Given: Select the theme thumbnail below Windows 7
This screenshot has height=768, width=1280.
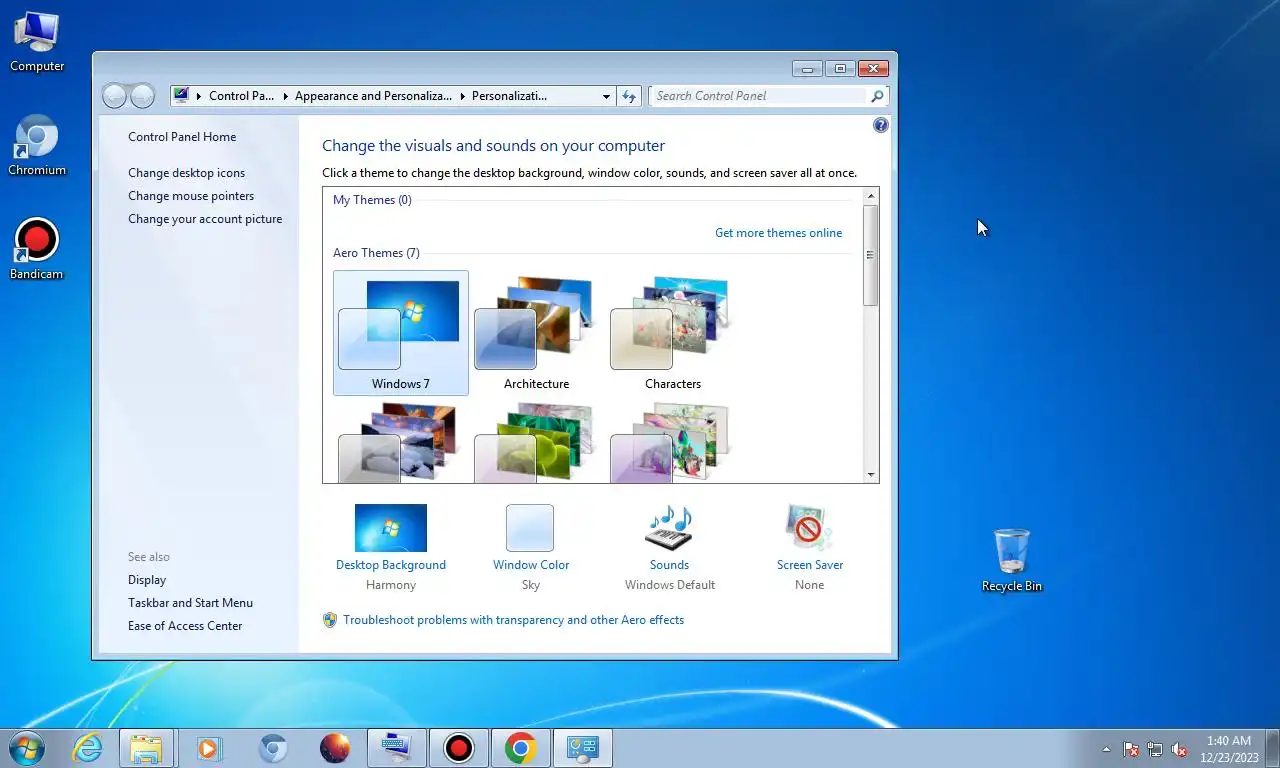Looking at the screenshot, I should click(x=400, y=443).
